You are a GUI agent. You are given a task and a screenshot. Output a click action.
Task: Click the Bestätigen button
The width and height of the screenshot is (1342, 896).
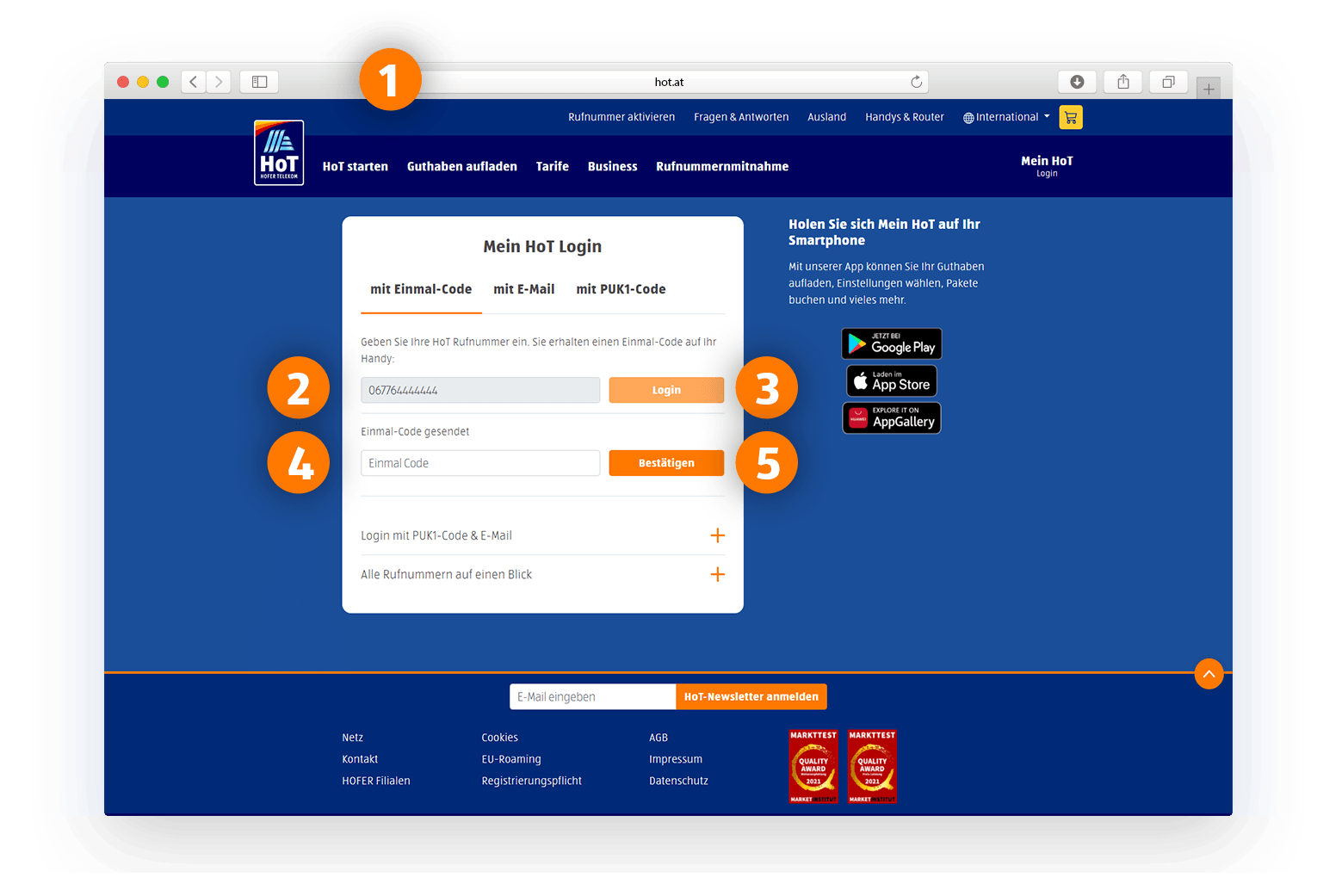point(666,463)
